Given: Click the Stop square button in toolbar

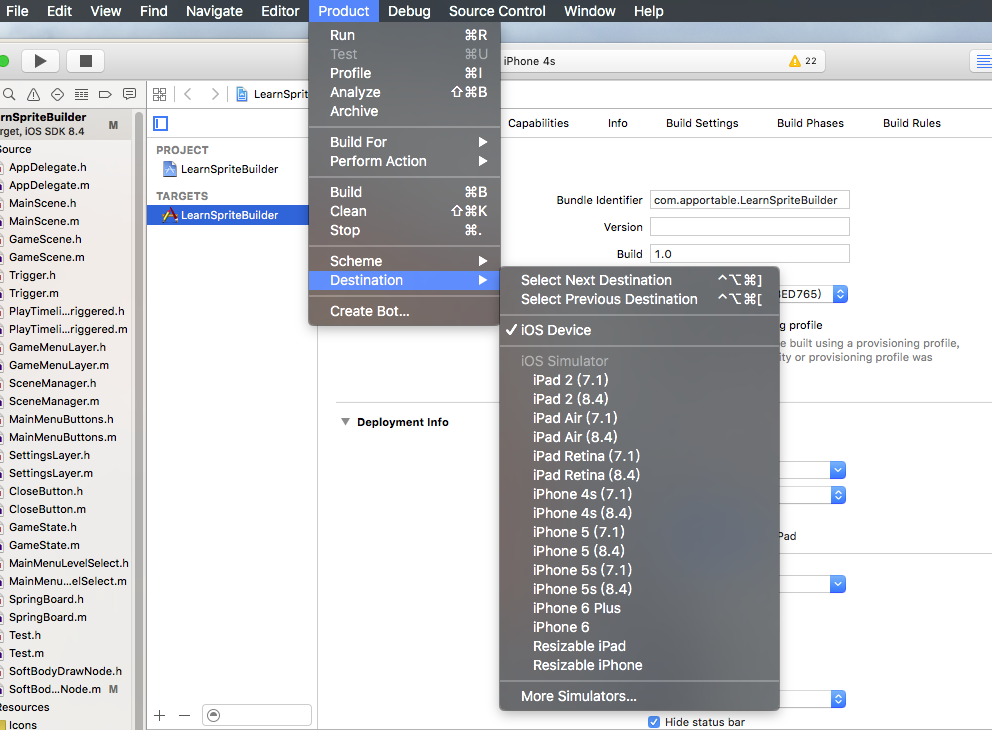Looking at the screenshot, I should click(x=86, y=61).
